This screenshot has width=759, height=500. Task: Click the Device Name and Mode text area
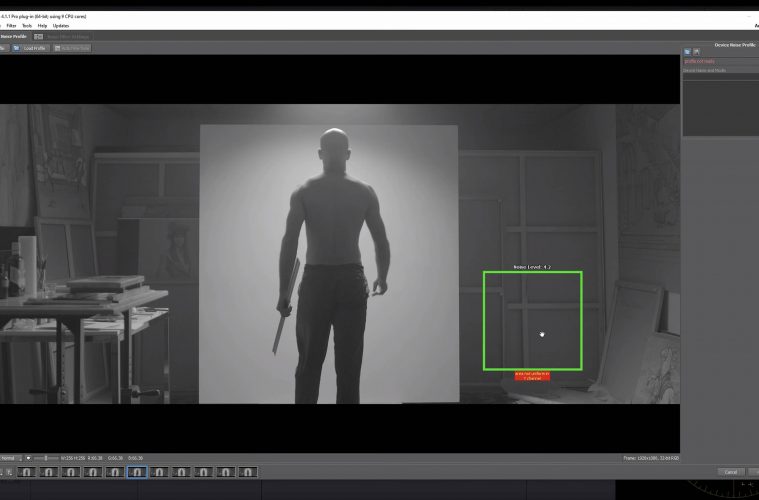click(719, 103)
